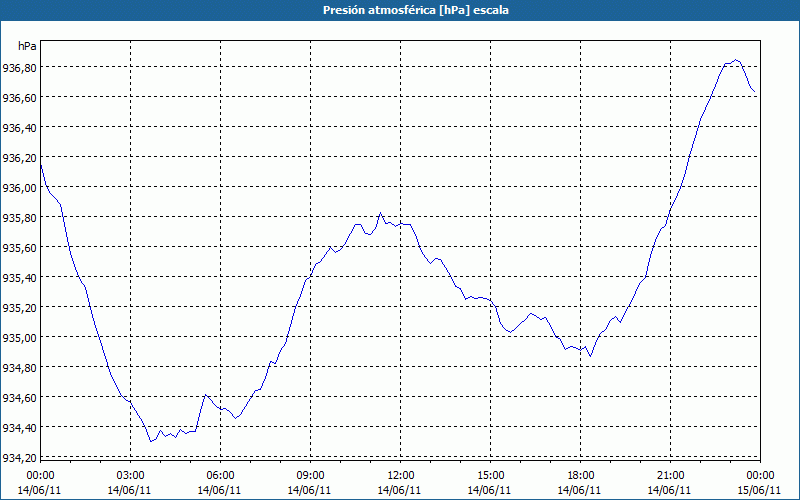Image resolution: width=800 pixels, height=500 pixels.
Task: Select the 936,60 y-axis value
Action: (19, 97)
